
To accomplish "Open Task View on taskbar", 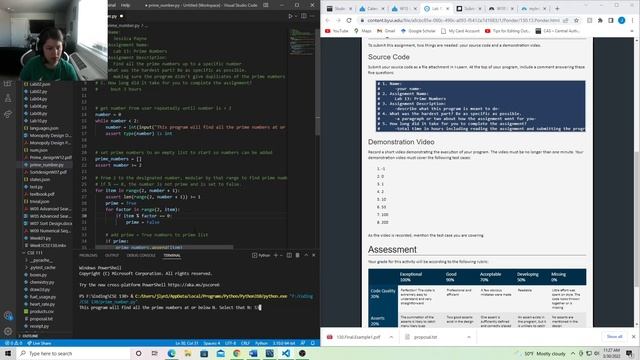I will point(155,353).
